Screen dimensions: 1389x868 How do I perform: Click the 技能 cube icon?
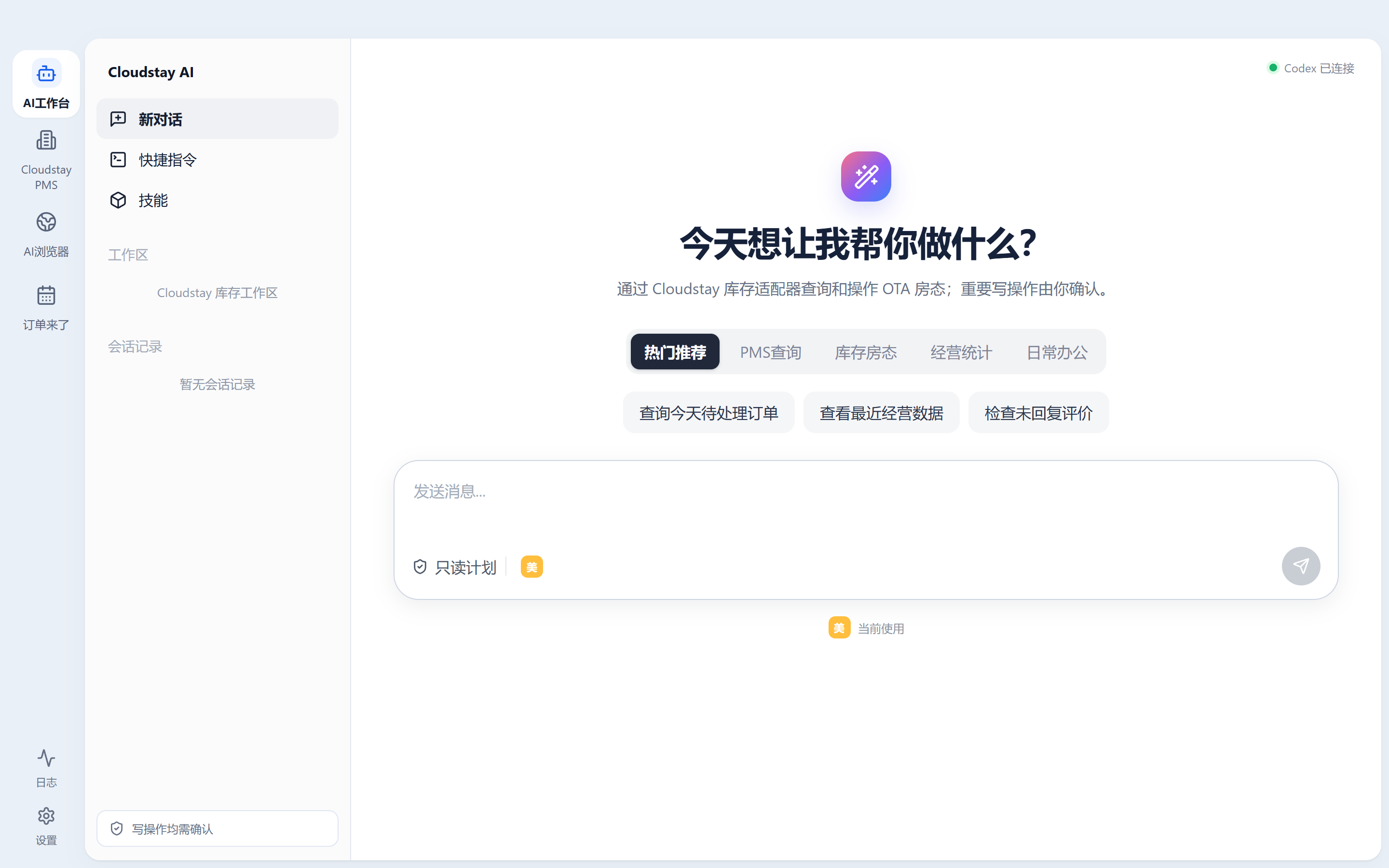118,200
